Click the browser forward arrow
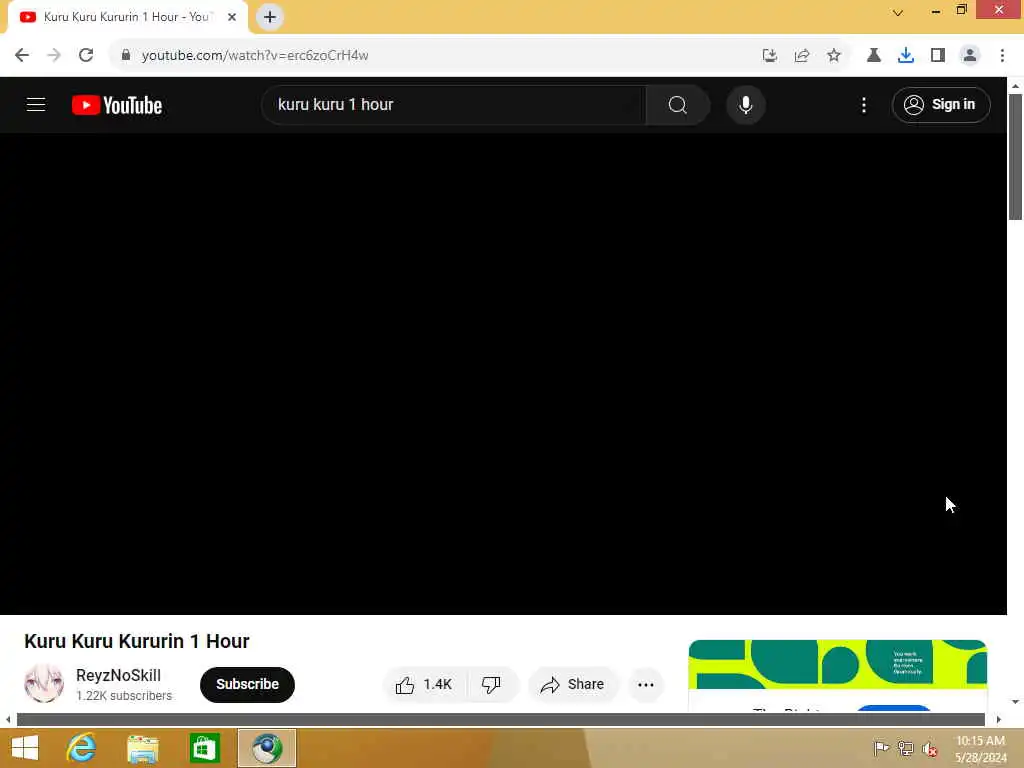This screenshot has width=1024, height=768. point(54,56)
